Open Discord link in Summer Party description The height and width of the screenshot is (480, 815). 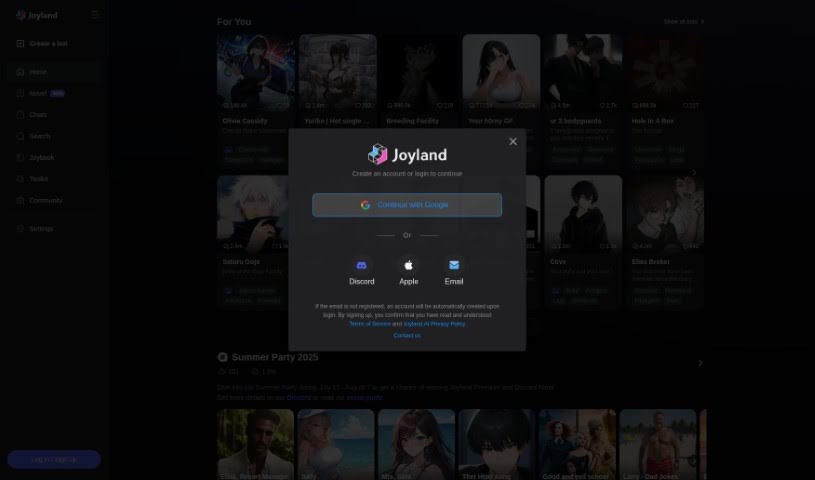(299, 397)
